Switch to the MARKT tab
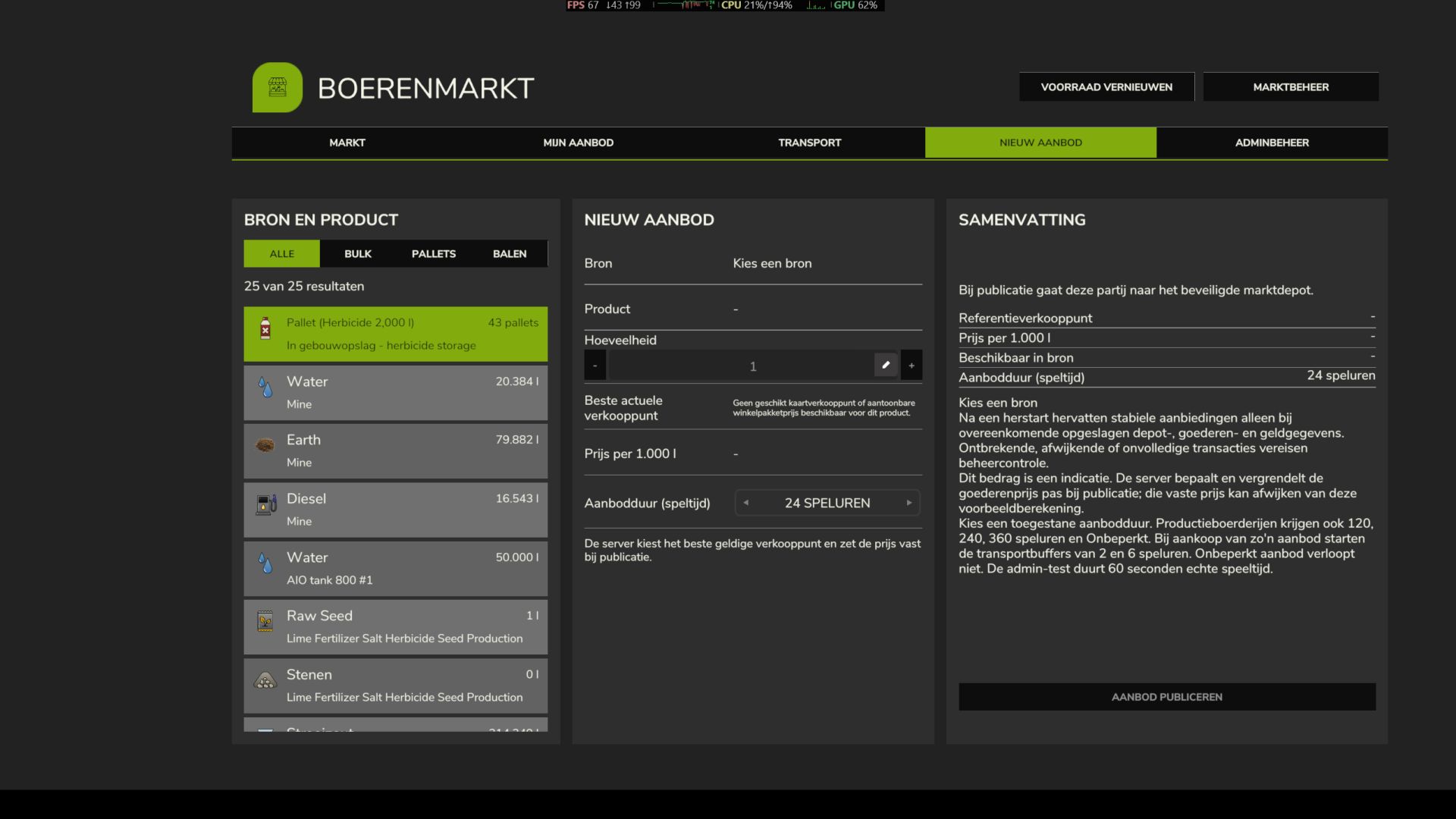 (347, 143)
